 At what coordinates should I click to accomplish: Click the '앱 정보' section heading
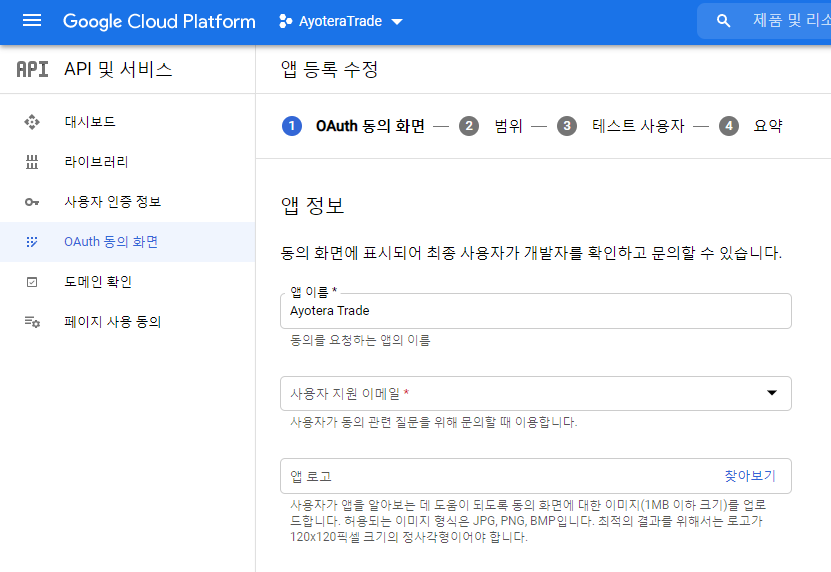pyautogui.click(x=313, y=206)
